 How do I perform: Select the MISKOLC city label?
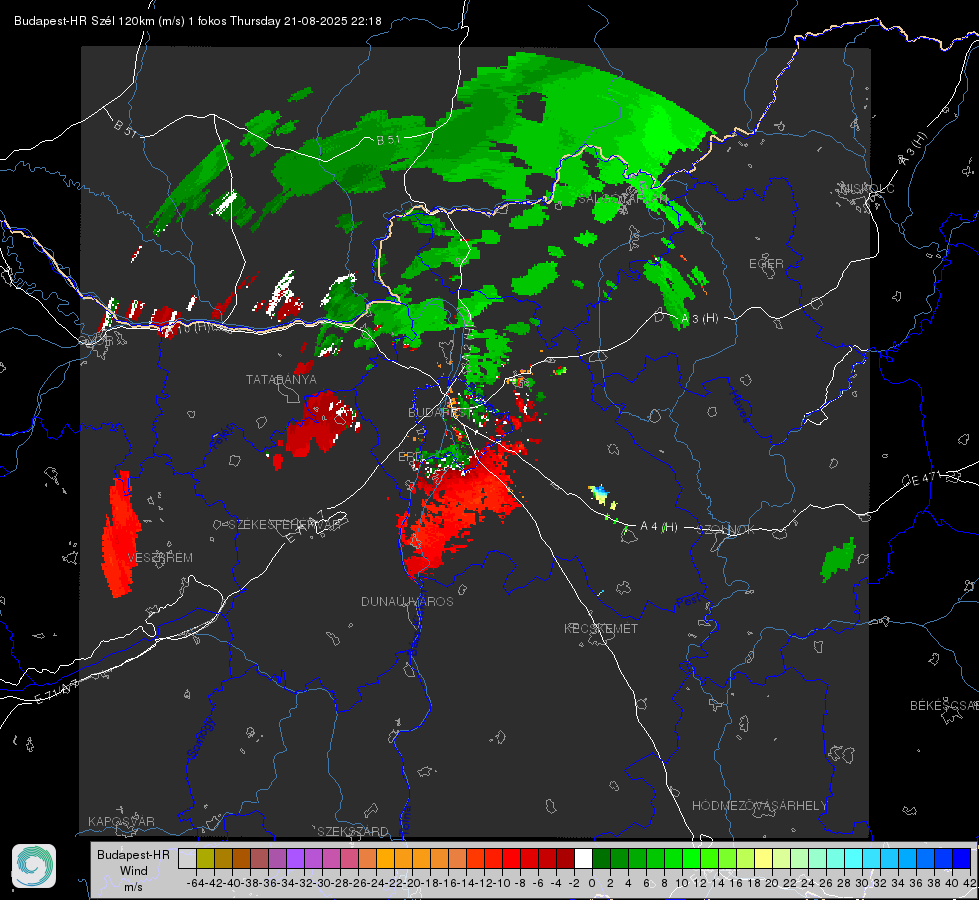tap(867, 189)
